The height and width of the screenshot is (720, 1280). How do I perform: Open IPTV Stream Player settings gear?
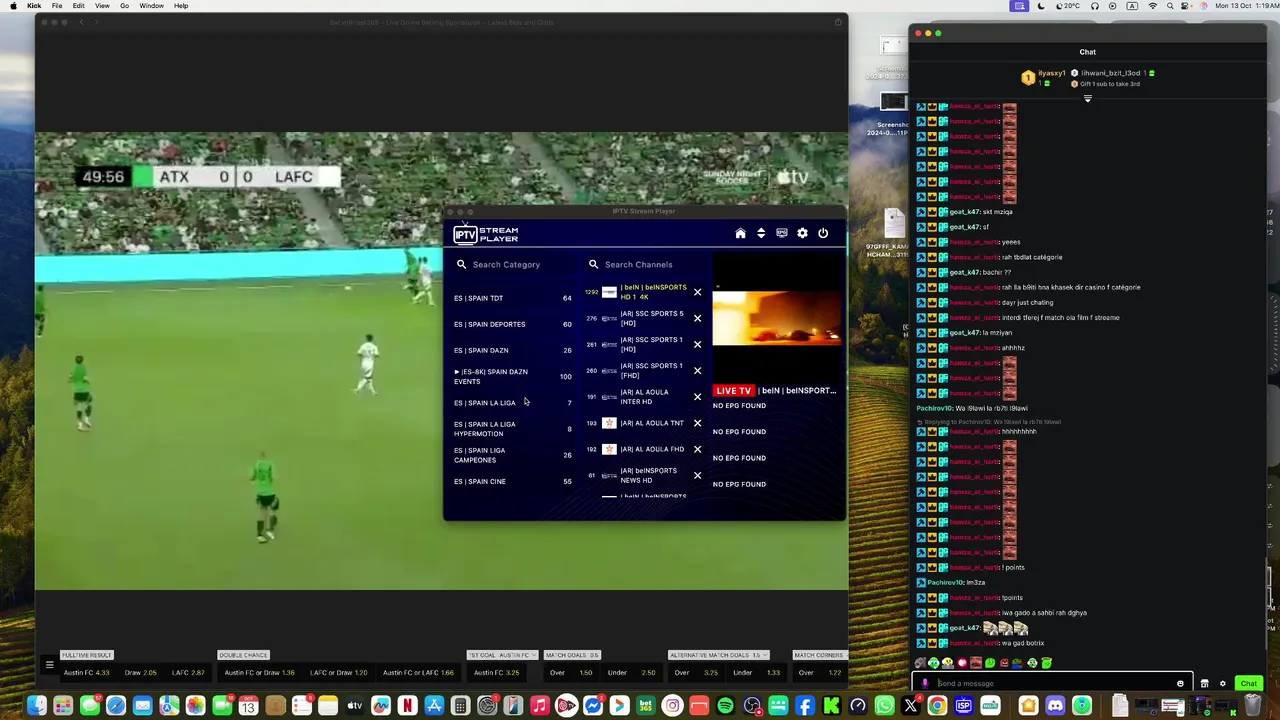click(x=802, y=233)
